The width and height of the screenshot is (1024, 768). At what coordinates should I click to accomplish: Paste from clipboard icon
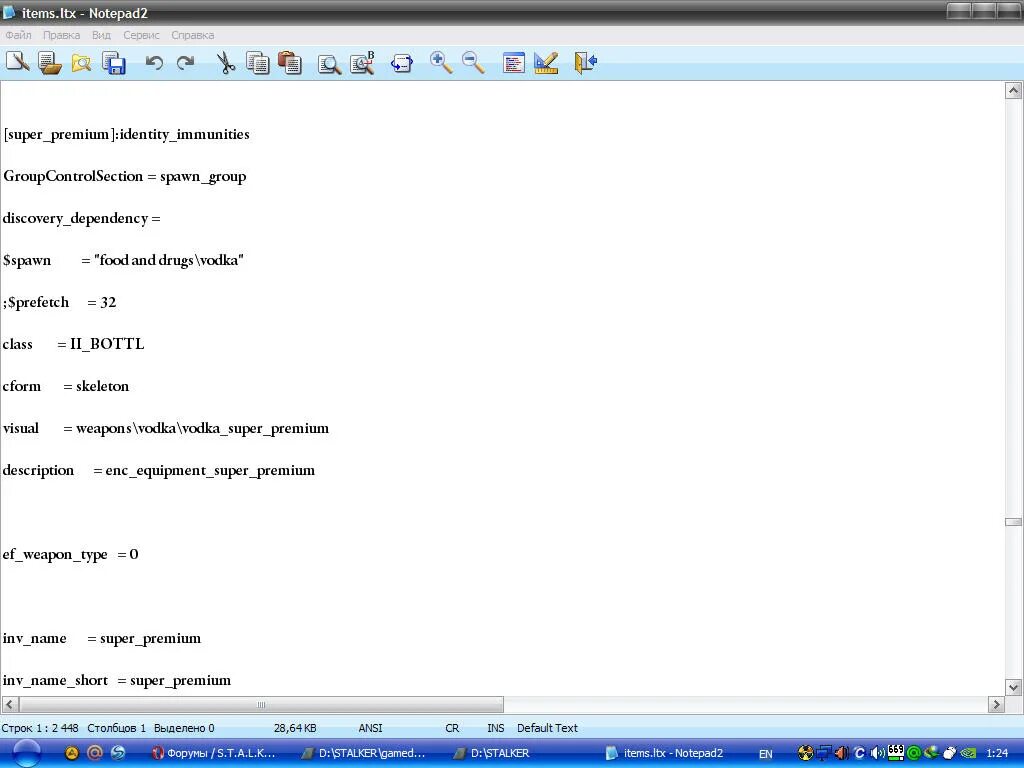[x=290, y=63]
